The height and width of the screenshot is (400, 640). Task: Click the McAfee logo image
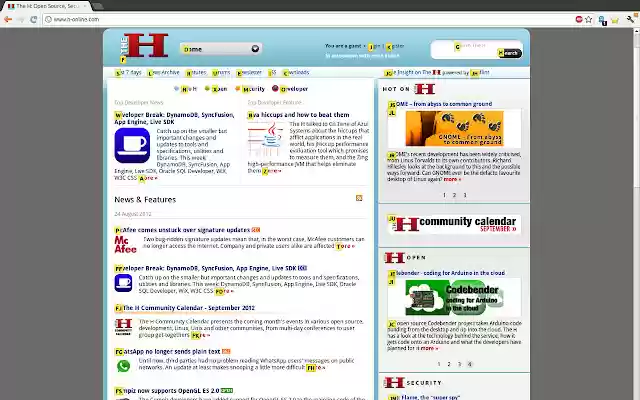[x=125, y=244]
